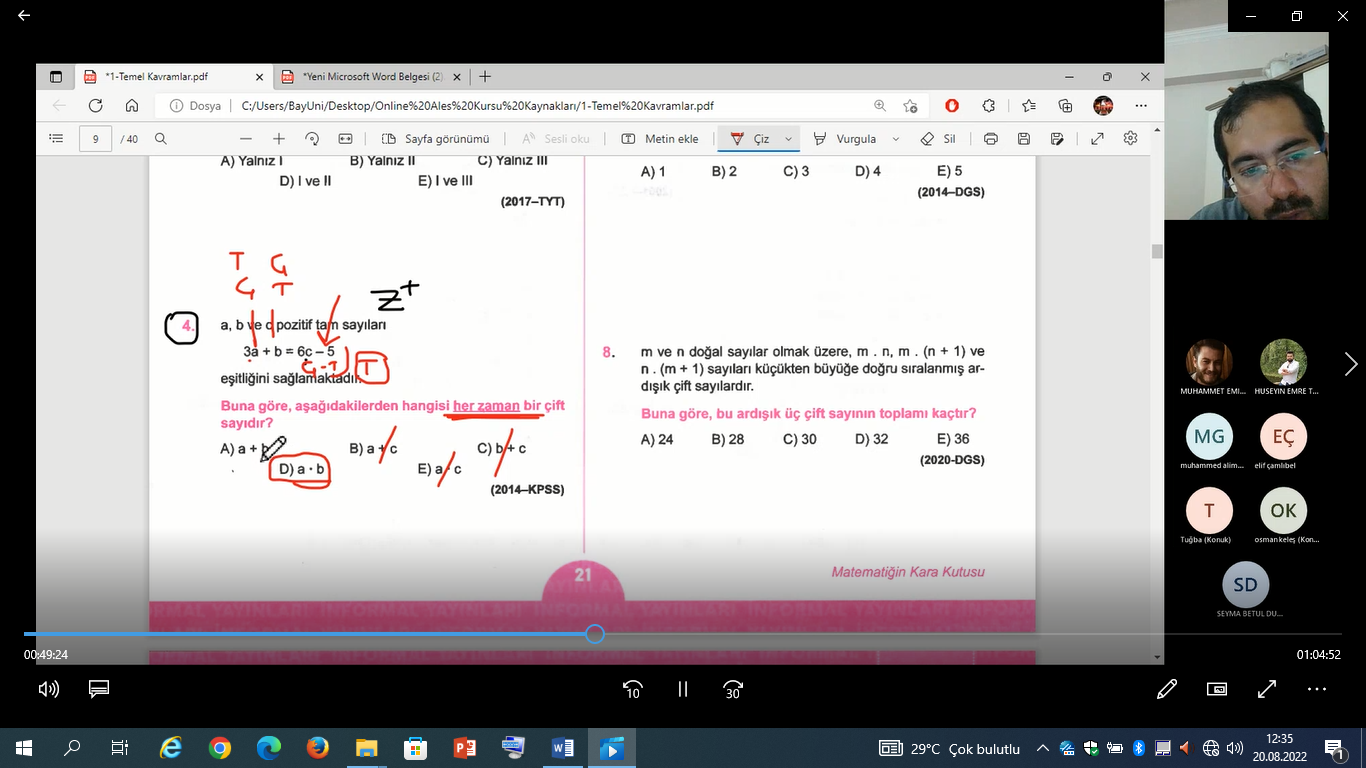
Task: Show hidden system tray icons
Action: (1043, 748)
